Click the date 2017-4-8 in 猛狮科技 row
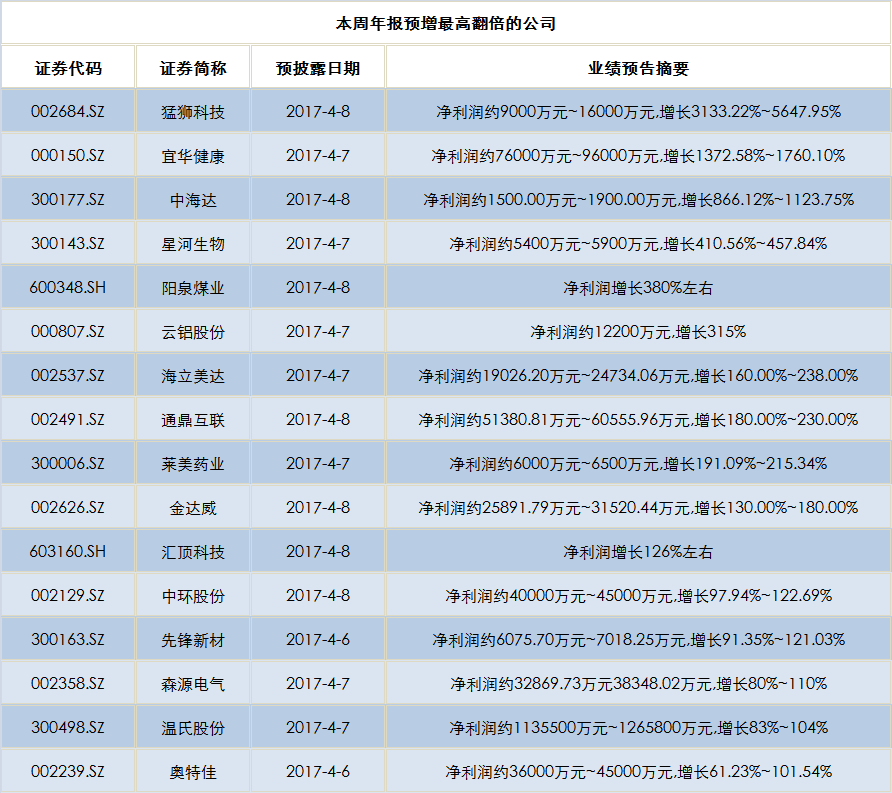This screenshot has width=892, height=793. (x=318, y=111)
